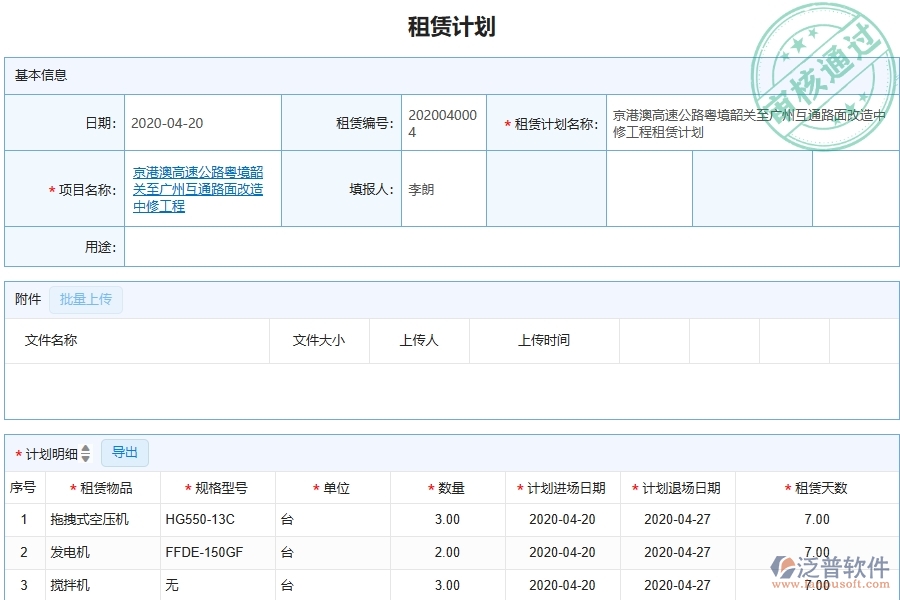
Task: Click the 填报人 value 李朗
Action: point(420,189)
